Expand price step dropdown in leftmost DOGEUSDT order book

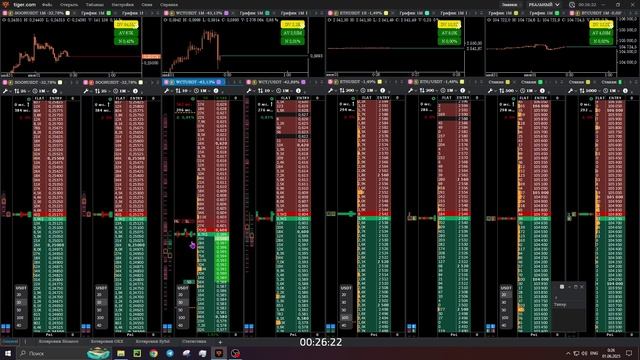[x=22, y=91]
